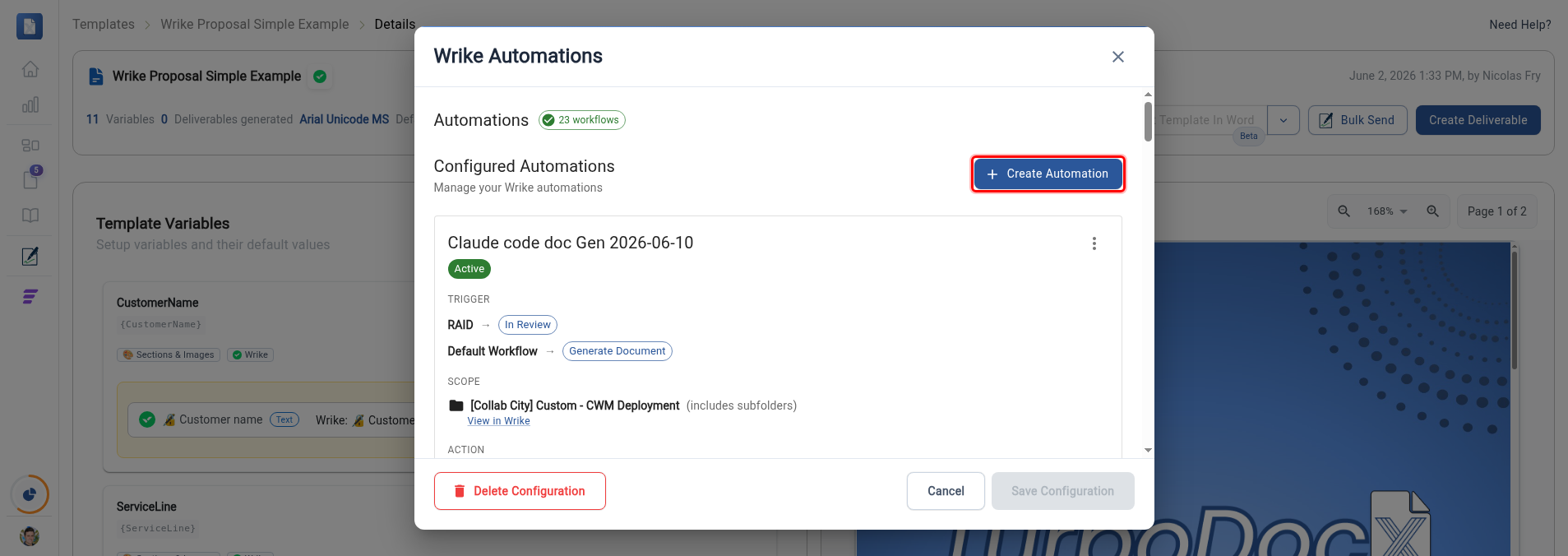Image resolution: width=1568 pixels, height=556 pixels.
Task: Click the green check next to Customer name
Action: pos(147,419)
